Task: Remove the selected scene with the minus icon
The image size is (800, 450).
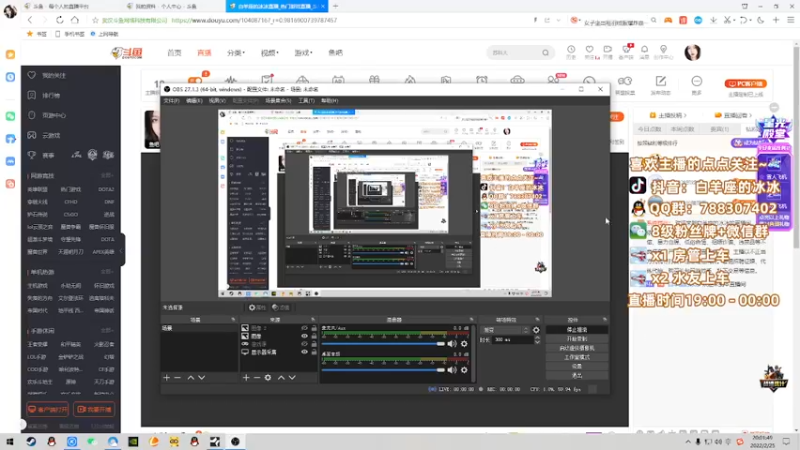Action: (x=178, y=378)
